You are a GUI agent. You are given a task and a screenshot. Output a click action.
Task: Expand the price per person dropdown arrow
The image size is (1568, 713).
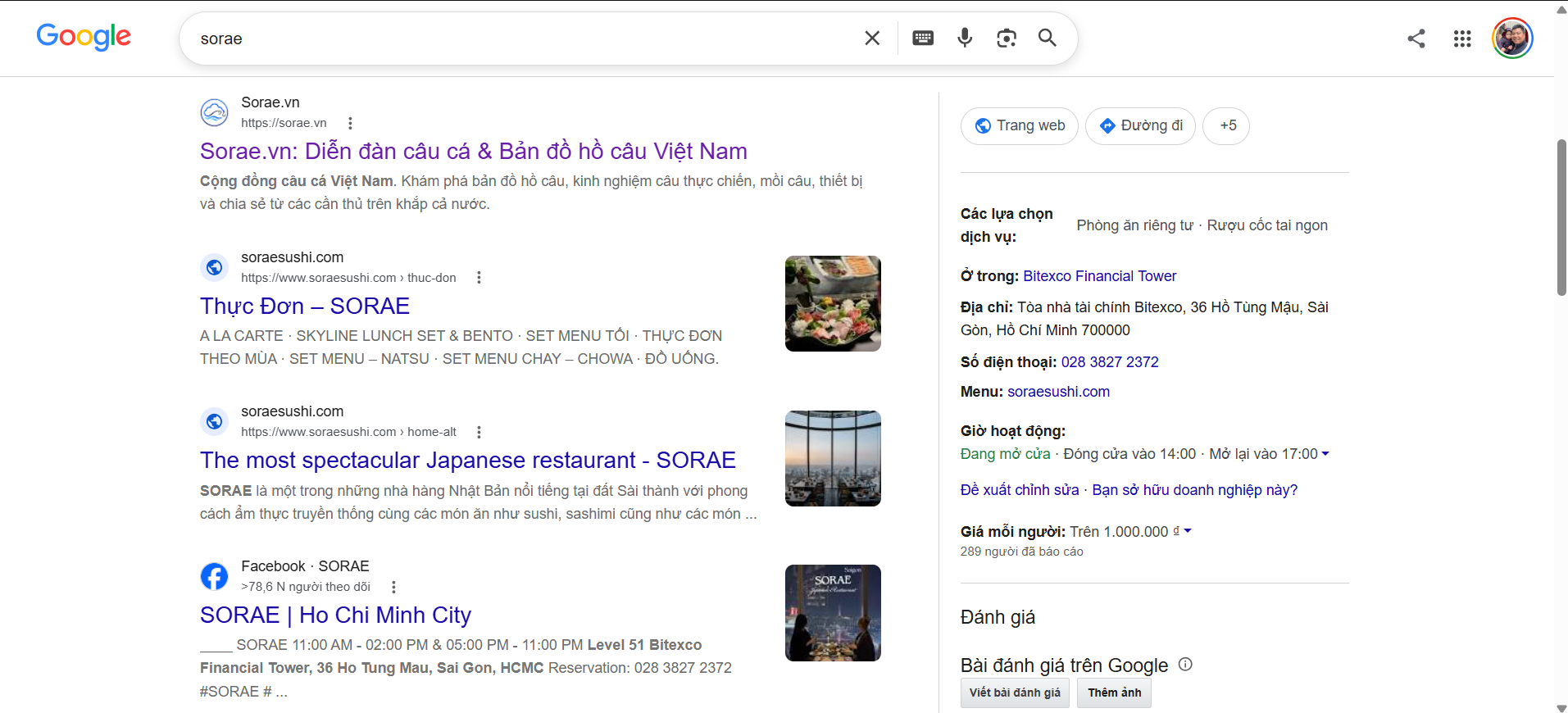pyautogui.click(x=1188, y=531)
